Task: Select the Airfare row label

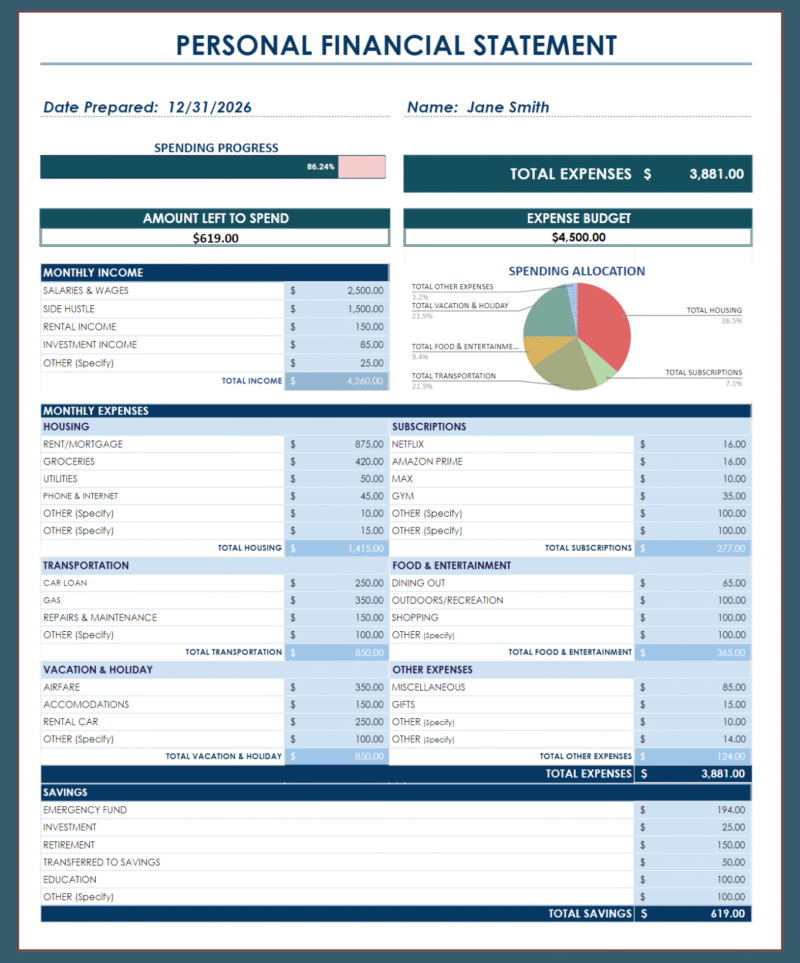Action: (61, 687)
